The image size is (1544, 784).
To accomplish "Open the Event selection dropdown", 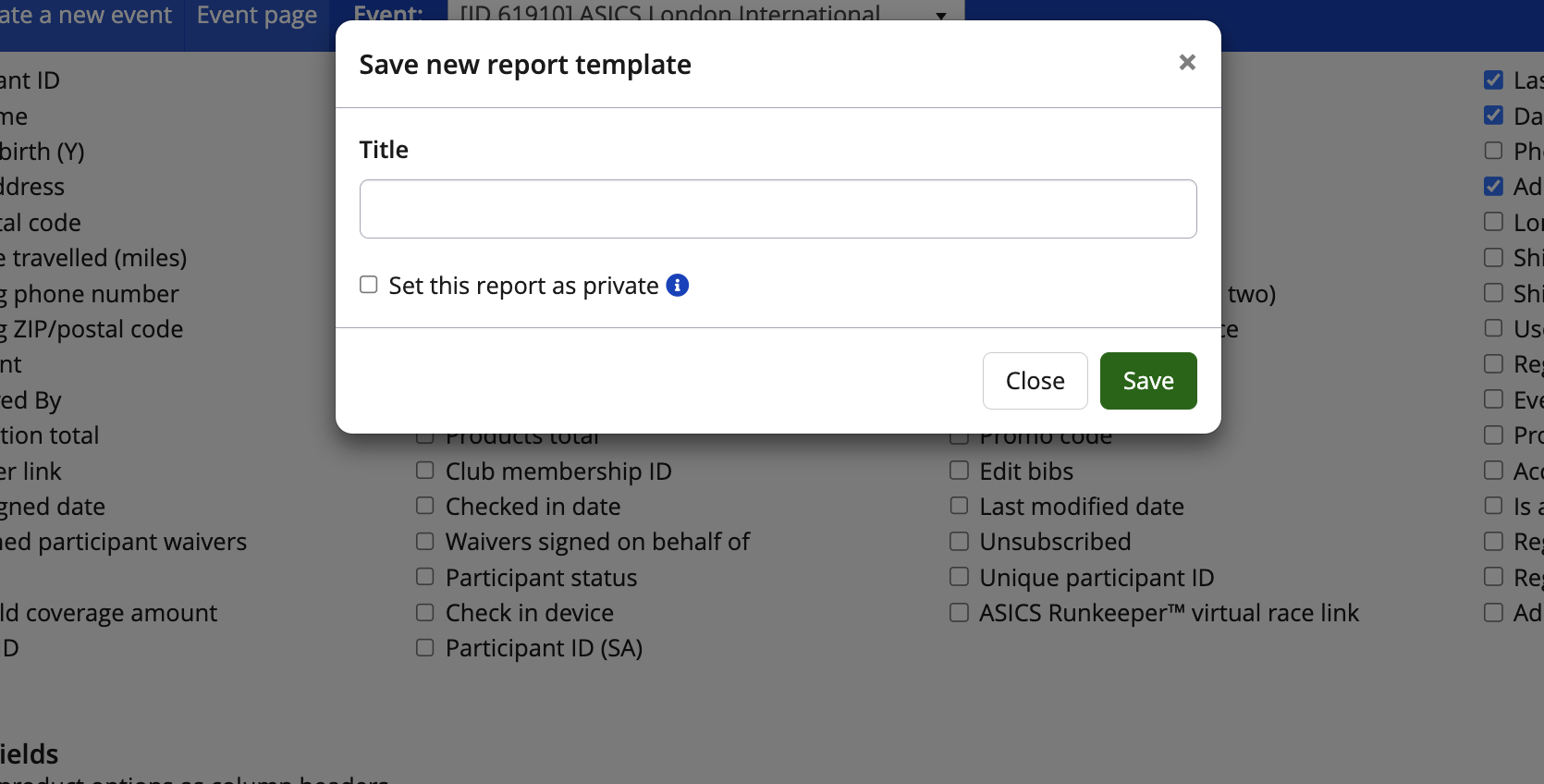I will (705, 13).
